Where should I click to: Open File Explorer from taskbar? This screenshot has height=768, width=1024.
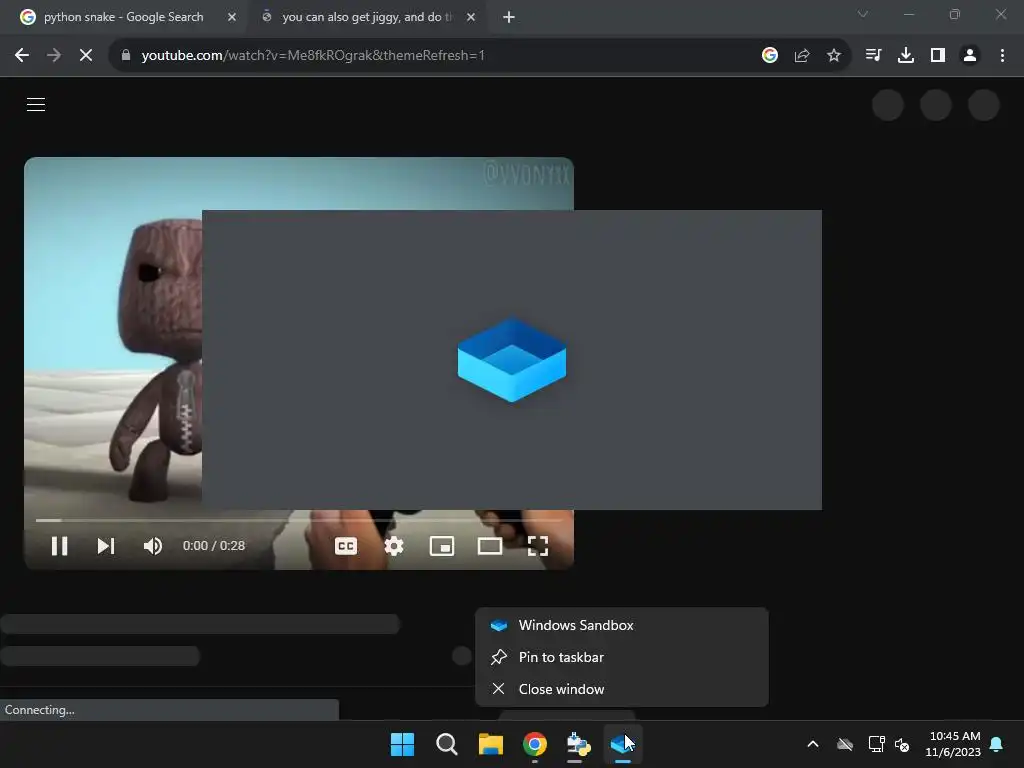[490, 744]
